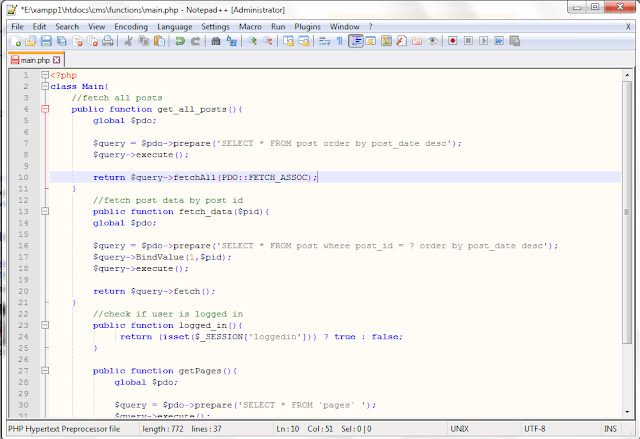Click the Copy toolbar icon

click(x=144, y=41)
